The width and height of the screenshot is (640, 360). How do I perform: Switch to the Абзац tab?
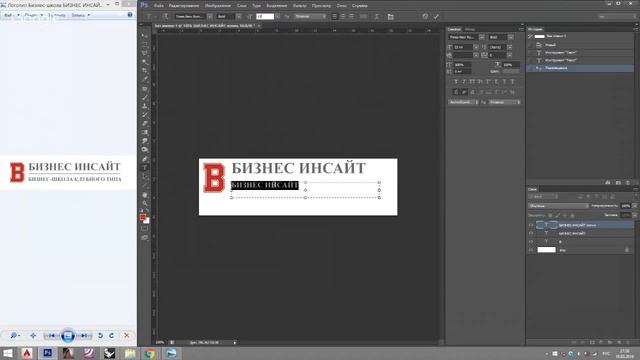(x=470, y=29)
